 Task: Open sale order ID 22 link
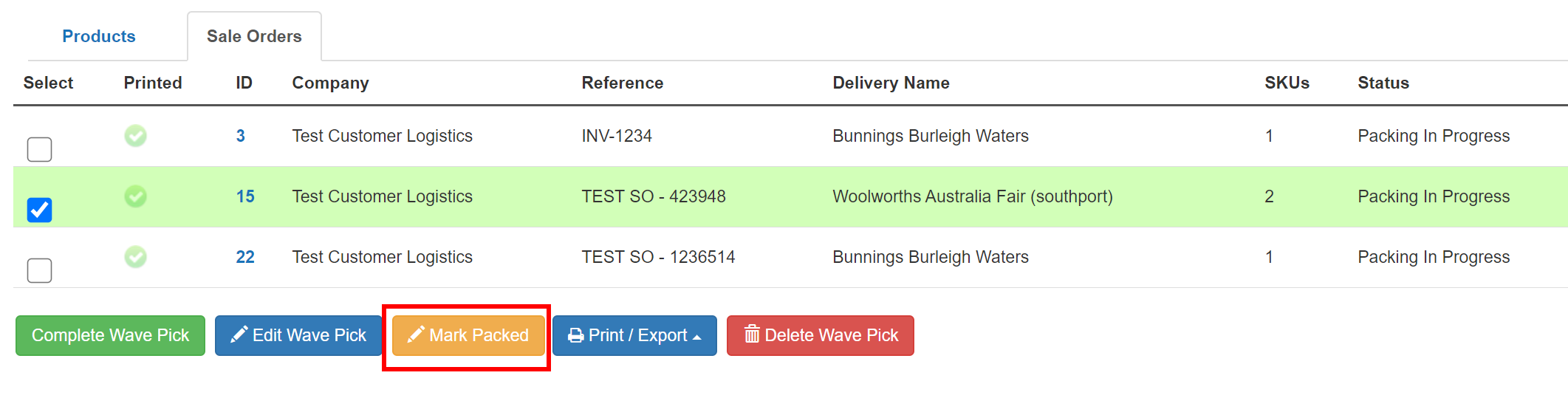(x=245, y=257)
